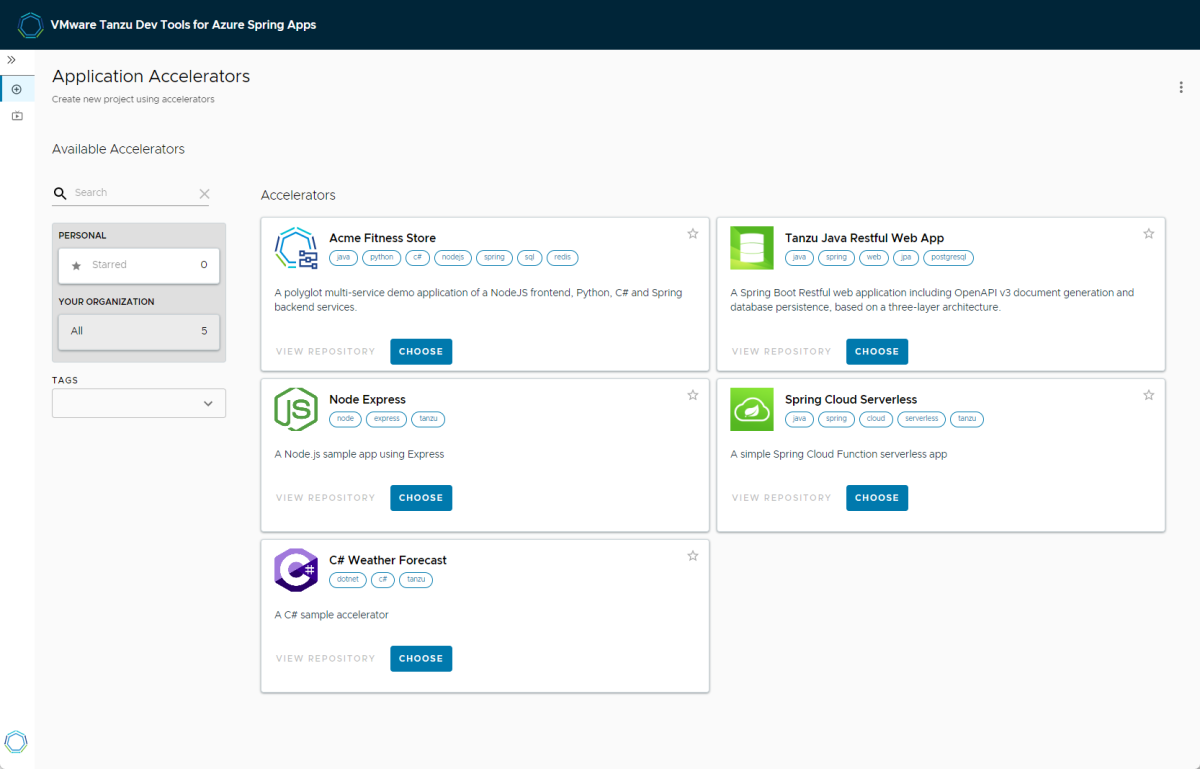The width and height of the screenshot is (1200, 769).
Task: Choose the Node Express accelerator
Action: coord(421,497)
